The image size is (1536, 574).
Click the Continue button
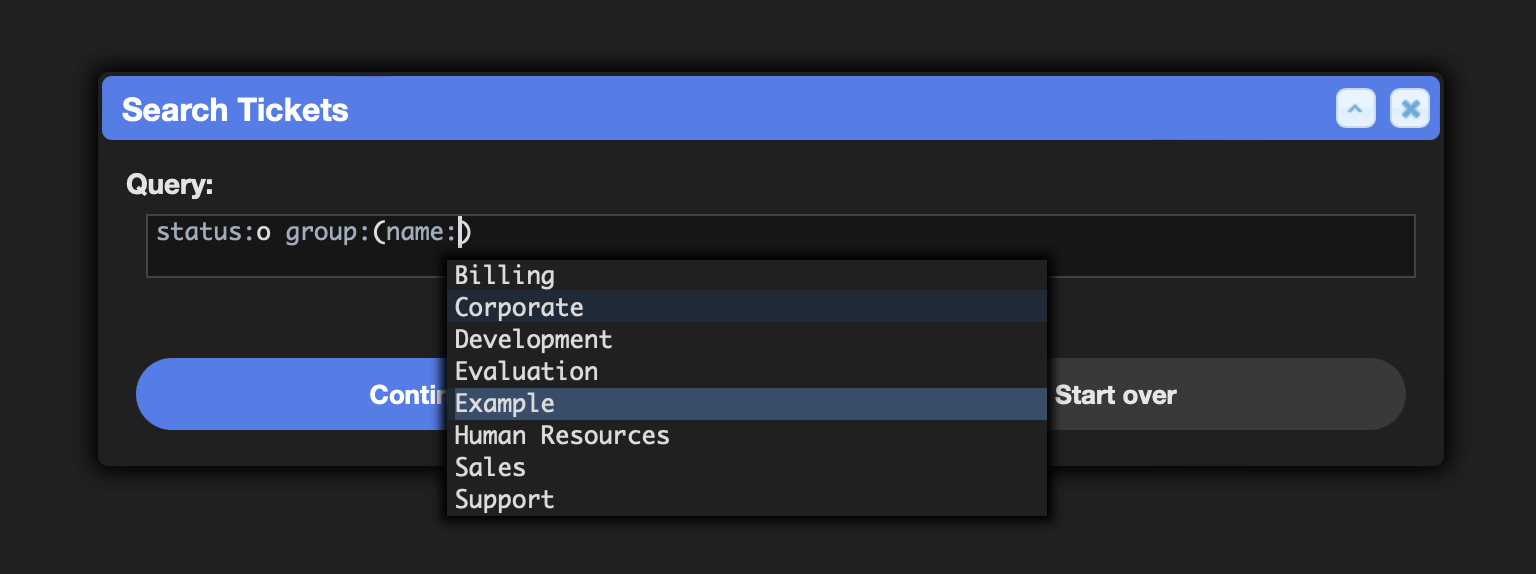click(292, 394)
